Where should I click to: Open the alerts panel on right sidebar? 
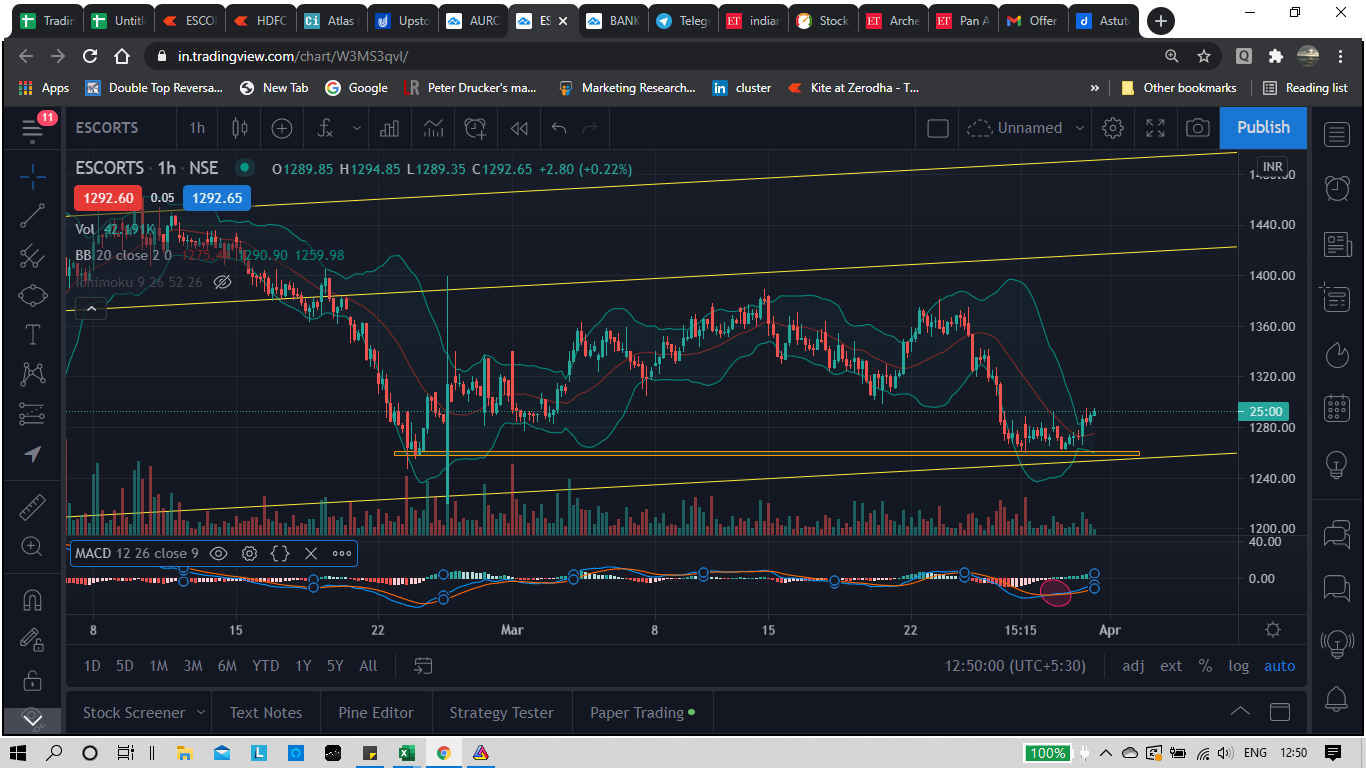click(1337, 188)
